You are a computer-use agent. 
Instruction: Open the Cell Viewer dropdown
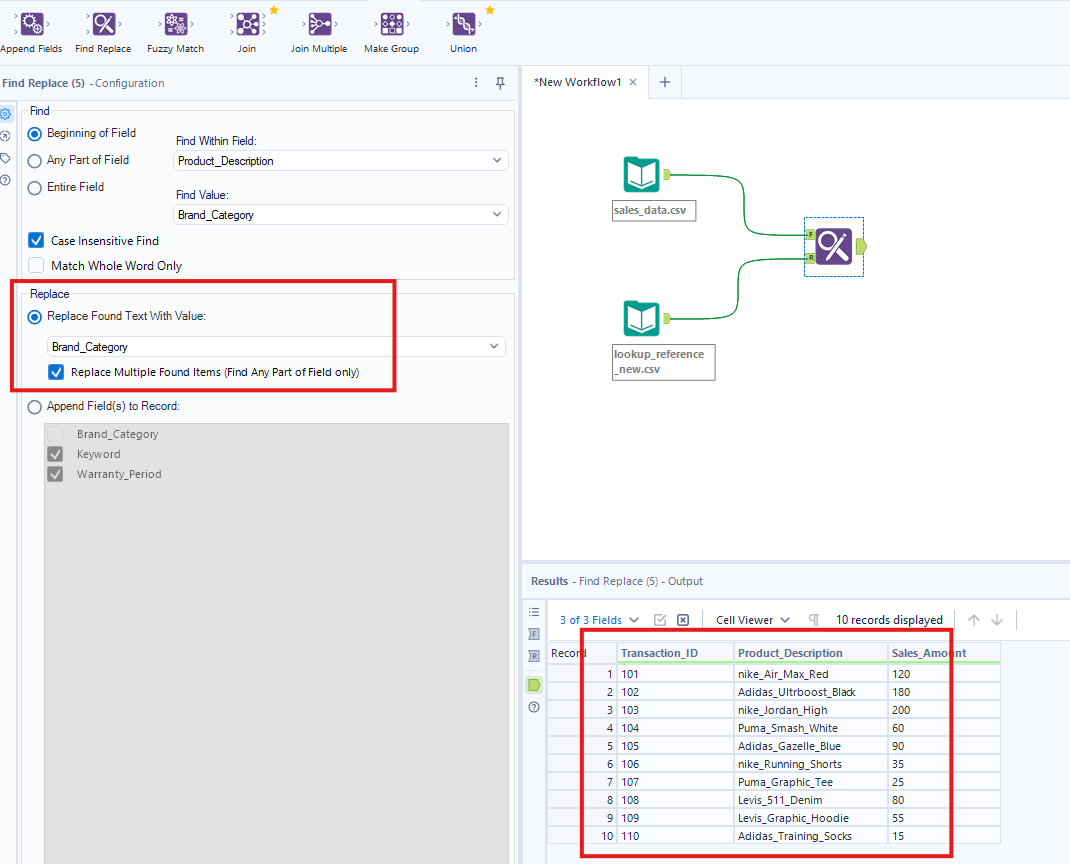(752, 620)
